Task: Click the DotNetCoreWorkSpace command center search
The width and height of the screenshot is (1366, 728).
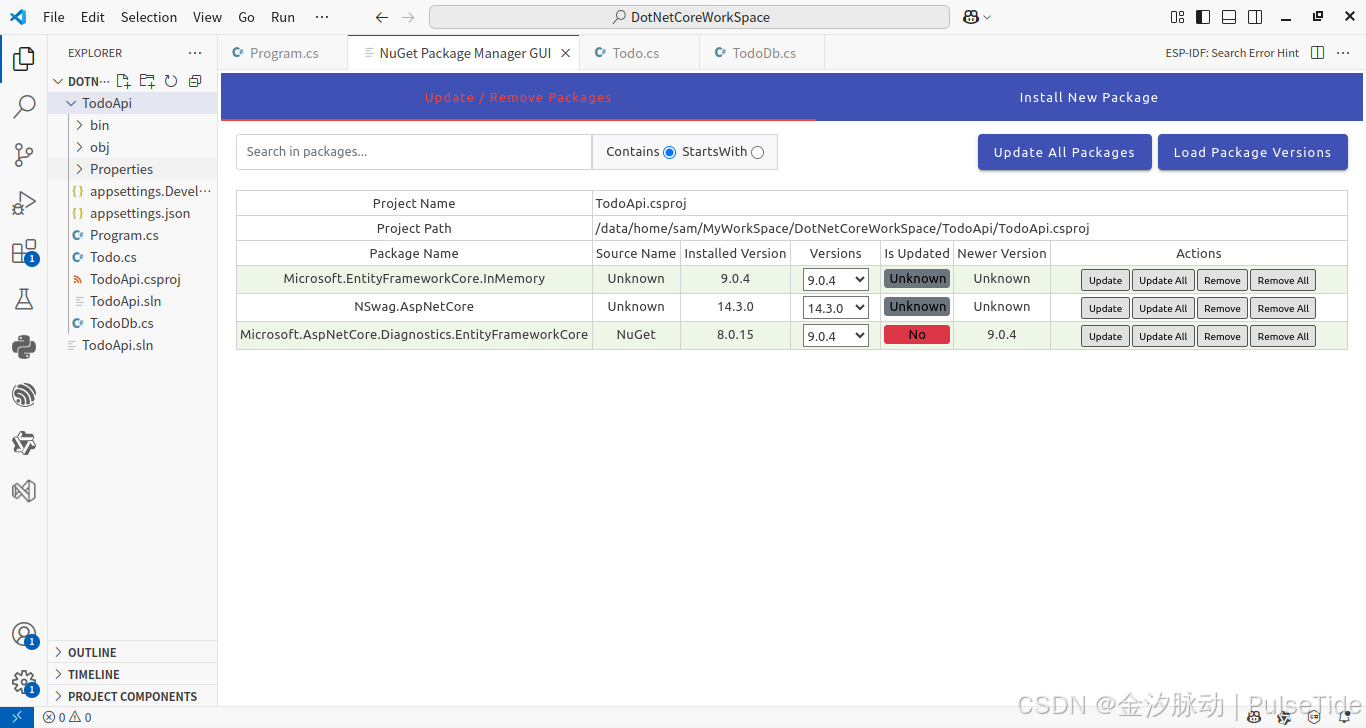Action: pyautogui.click(x=689, y=17)
